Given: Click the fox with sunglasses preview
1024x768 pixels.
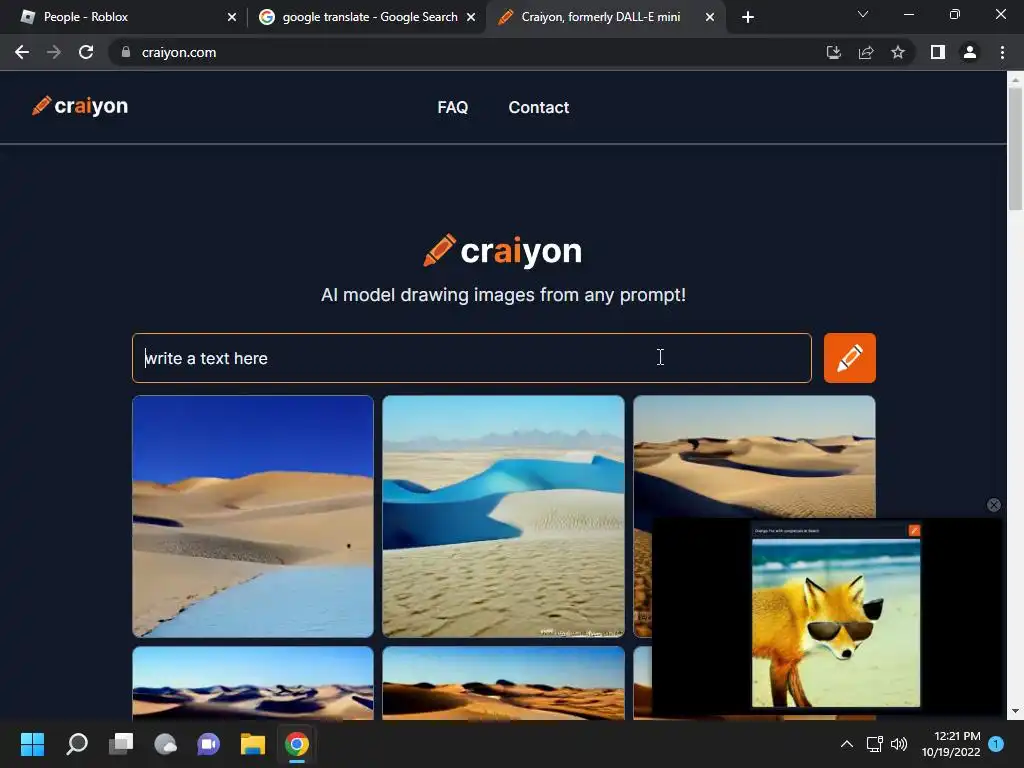Looking at the screenshot, I should [836, 622].
